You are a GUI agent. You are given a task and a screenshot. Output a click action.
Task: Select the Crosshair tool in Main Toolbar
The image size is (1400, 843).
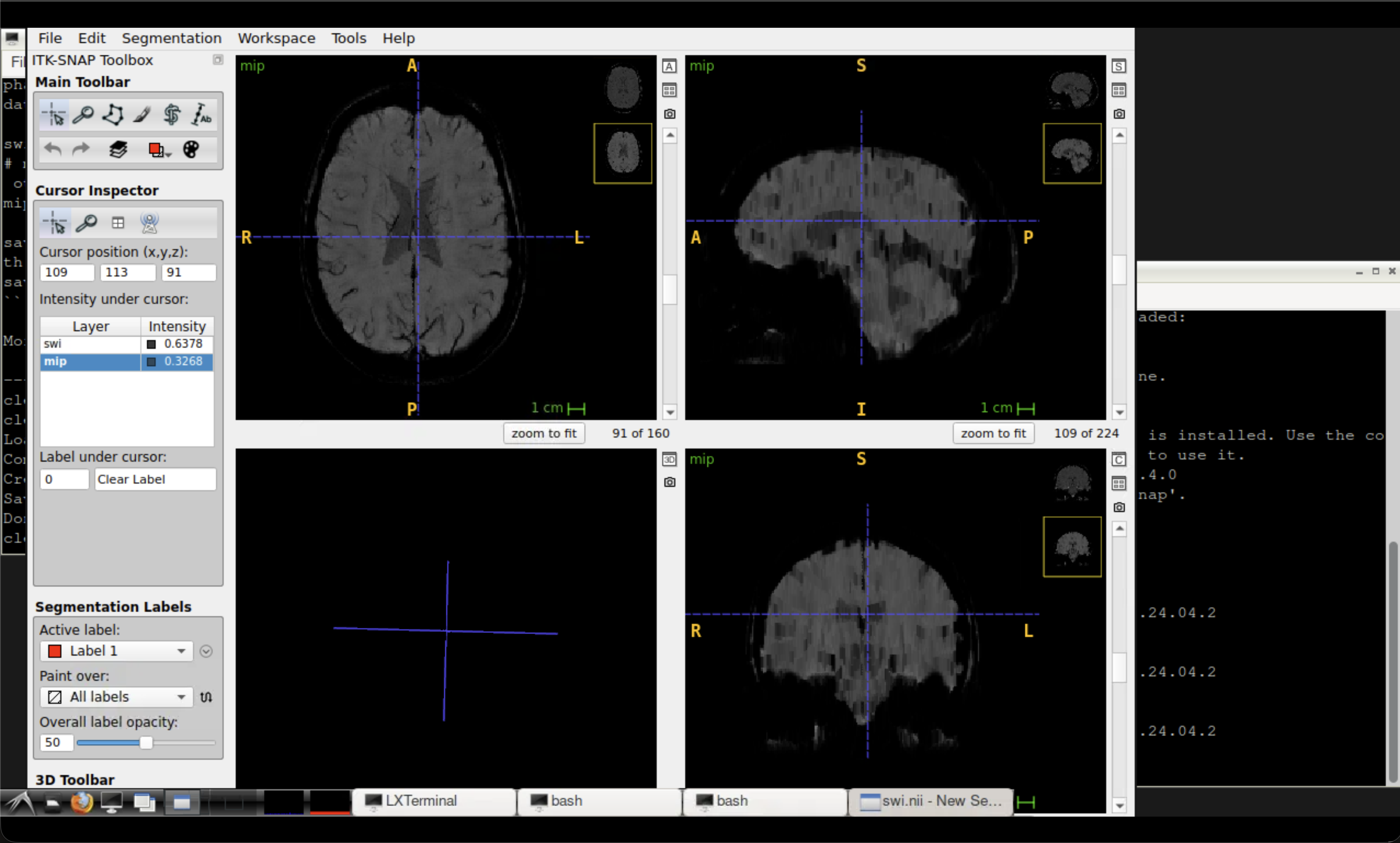pyautogui.click(x=55, y=115)
